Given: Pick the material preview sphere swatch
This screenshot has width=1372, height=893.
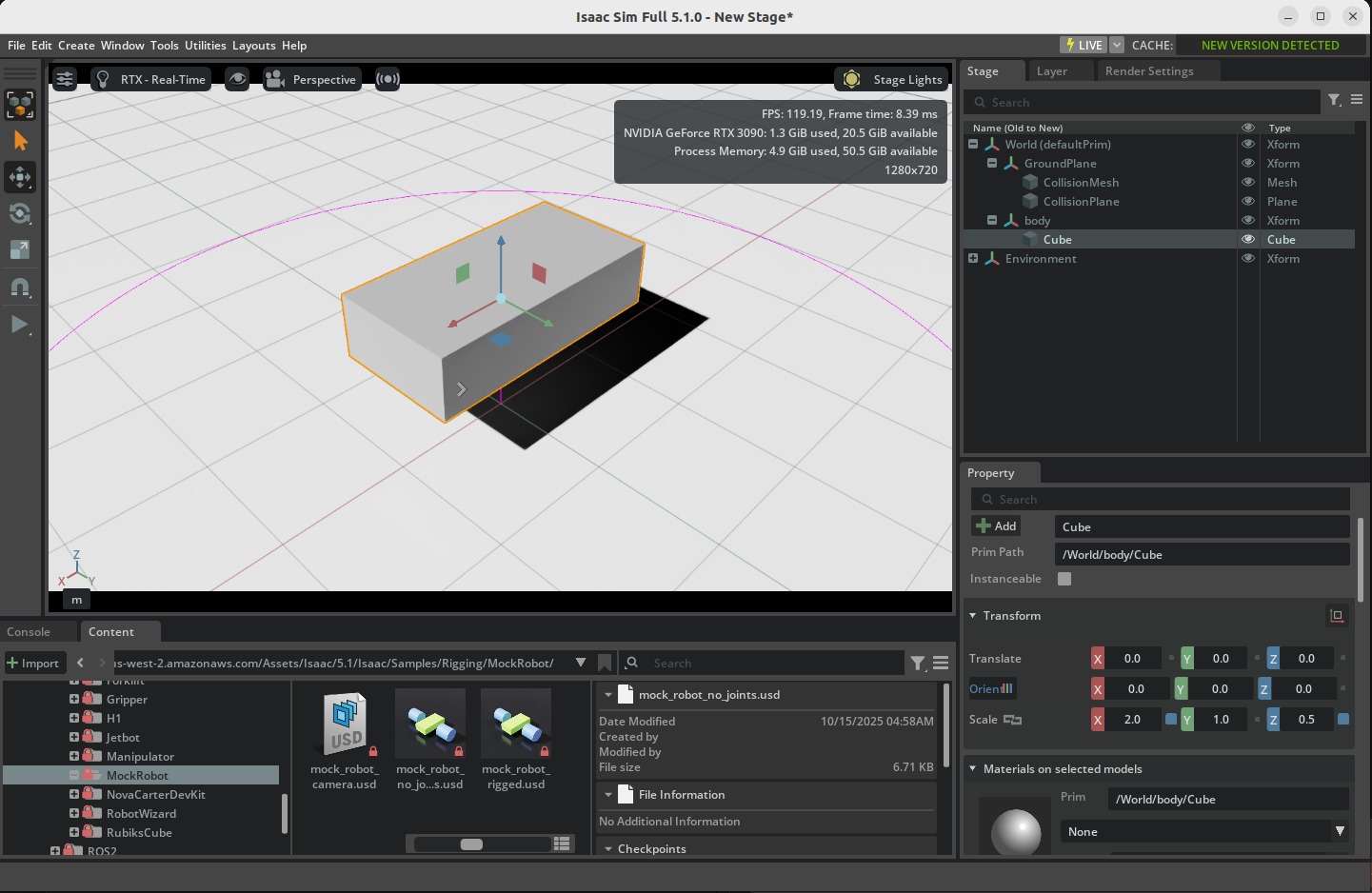Looking at the screenshot, I should (x=1015, y=829).
